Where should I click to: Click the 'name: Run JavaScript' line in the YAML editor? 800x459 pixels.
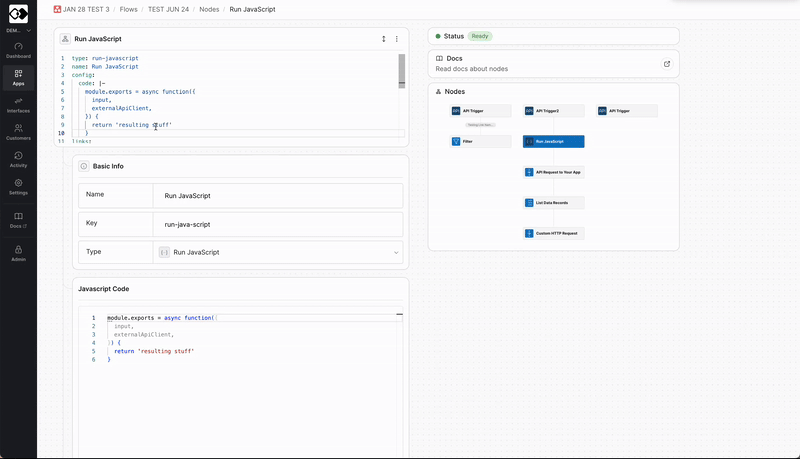pos(105,66)
